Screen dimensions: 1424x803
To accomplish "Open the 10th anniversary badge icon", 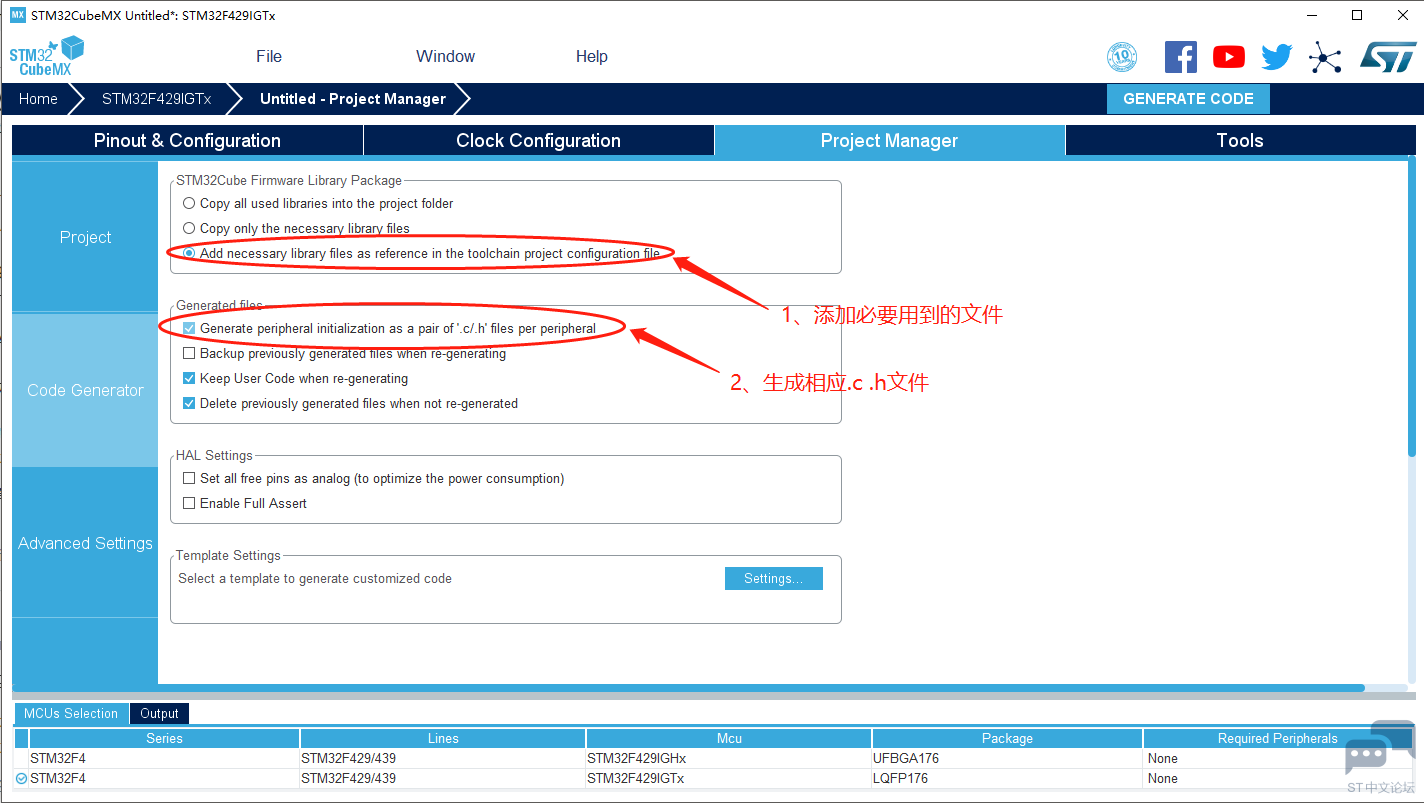I will click(x=1122, y=57).
